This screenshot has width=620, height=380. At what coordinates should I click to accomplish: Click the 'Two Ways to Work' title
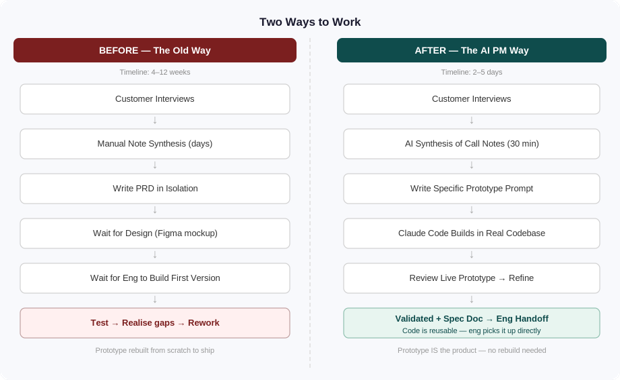pos(310,22)
